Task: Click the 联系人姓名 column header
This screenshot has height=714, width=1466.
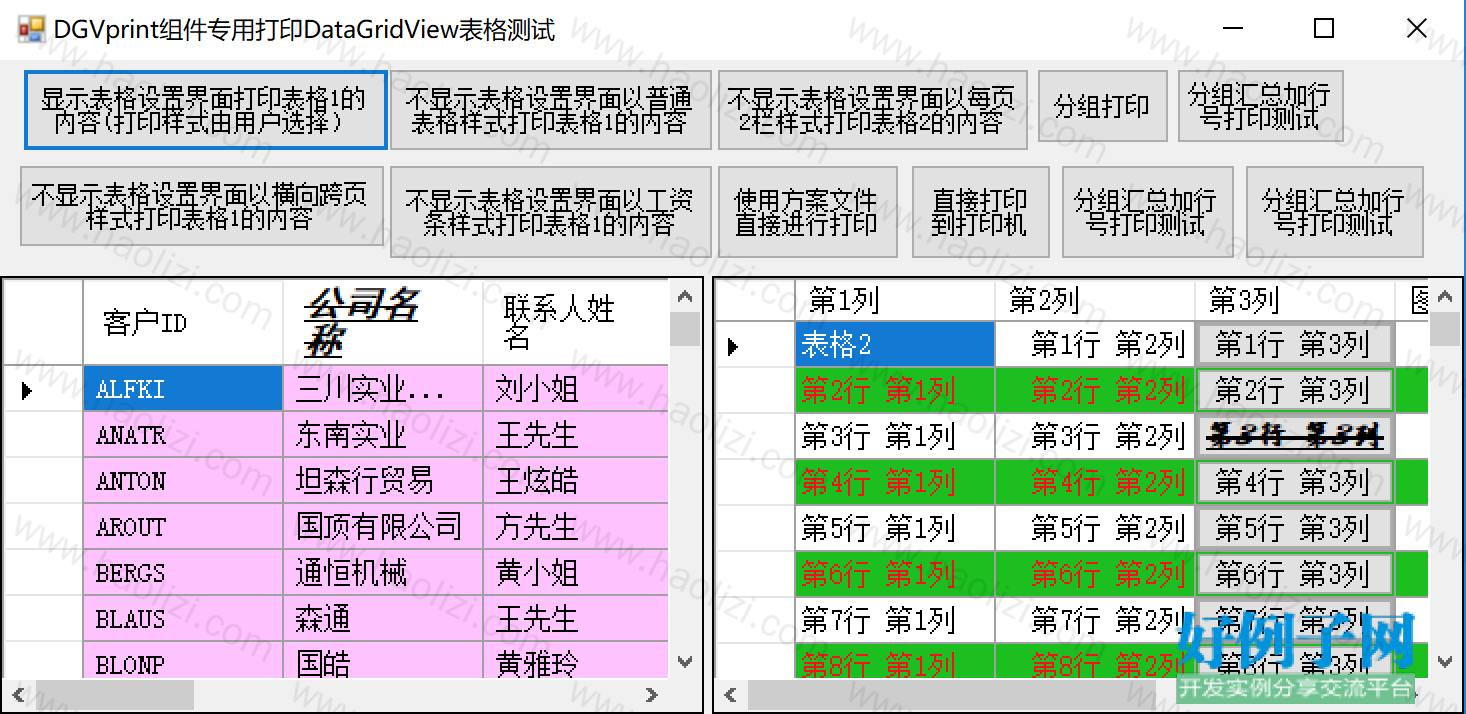Action: click(x=576, y=322)
